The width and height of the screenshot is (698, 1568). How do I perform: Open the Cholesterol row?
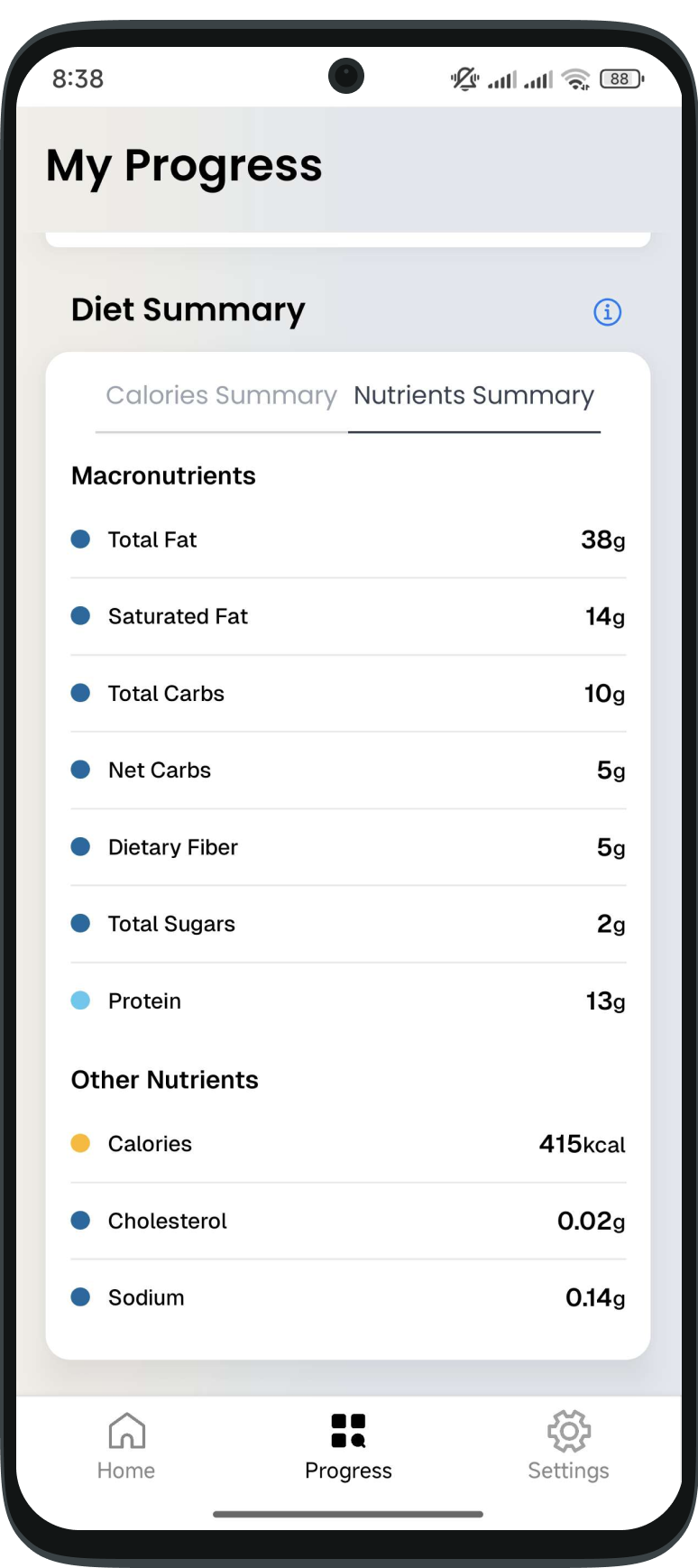(x=348, y=1221)
